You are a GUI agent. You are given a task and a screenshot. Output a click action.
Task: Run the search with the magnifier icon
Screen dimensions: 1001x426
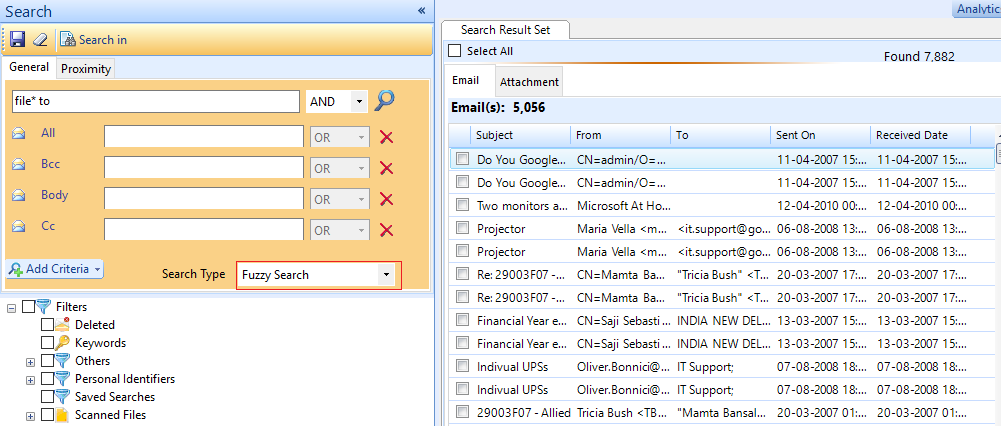[385, 100]
